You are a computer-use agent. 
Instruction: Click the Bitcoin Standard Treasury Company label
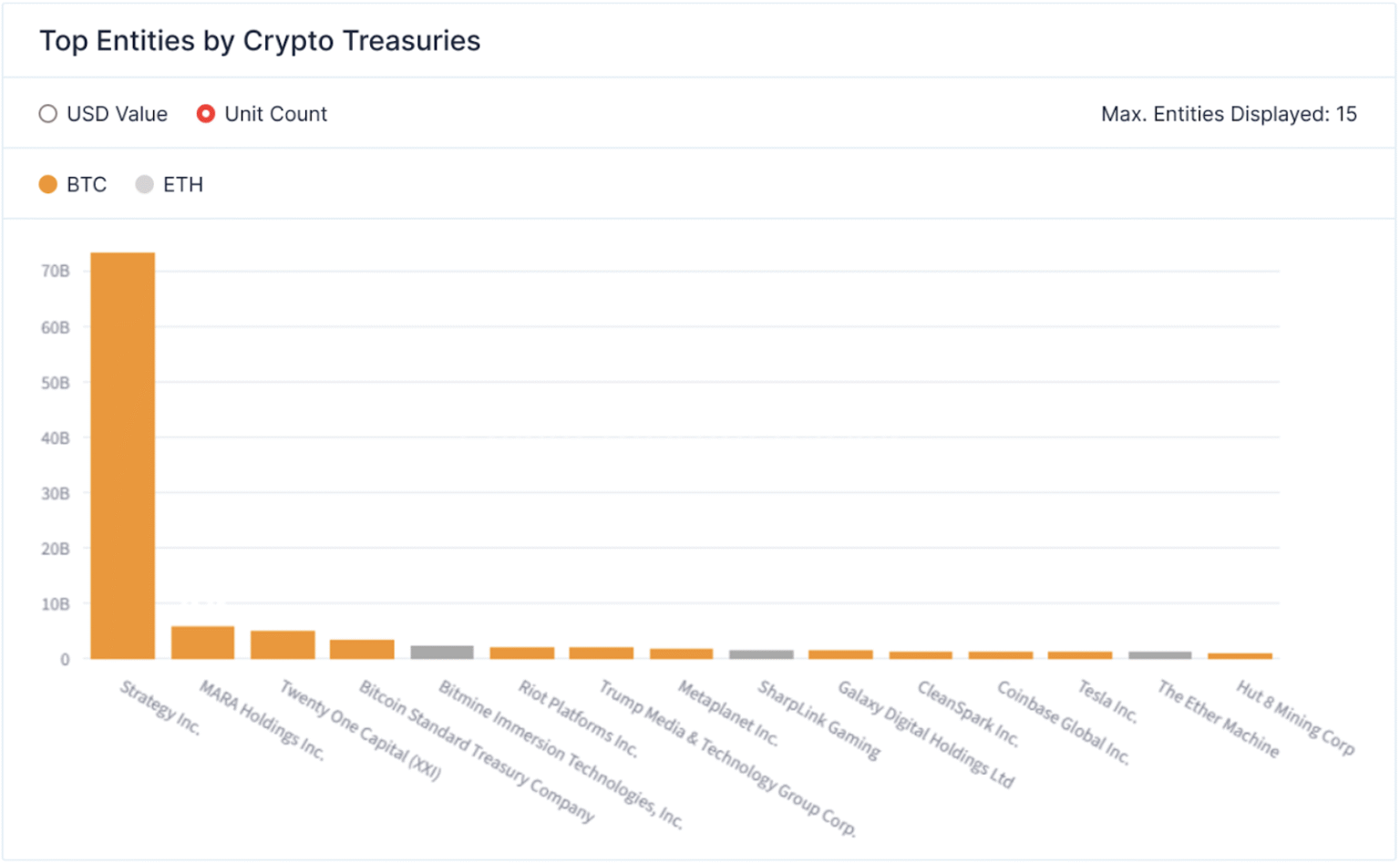pos(477,751)
